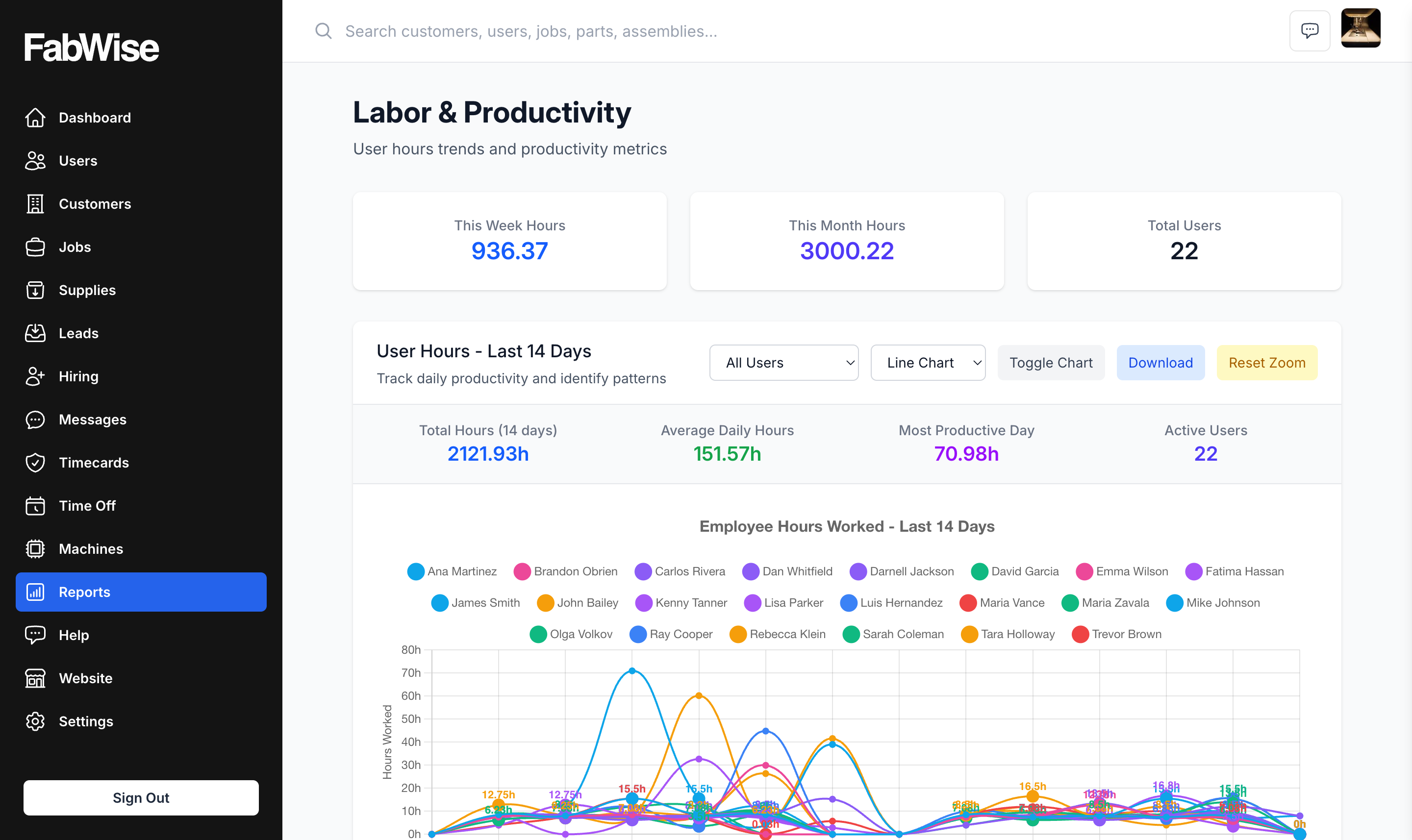Hide Darnell Jackson series in legend
The width and height of the screenshot is (1412, 840).
(901, 571)
